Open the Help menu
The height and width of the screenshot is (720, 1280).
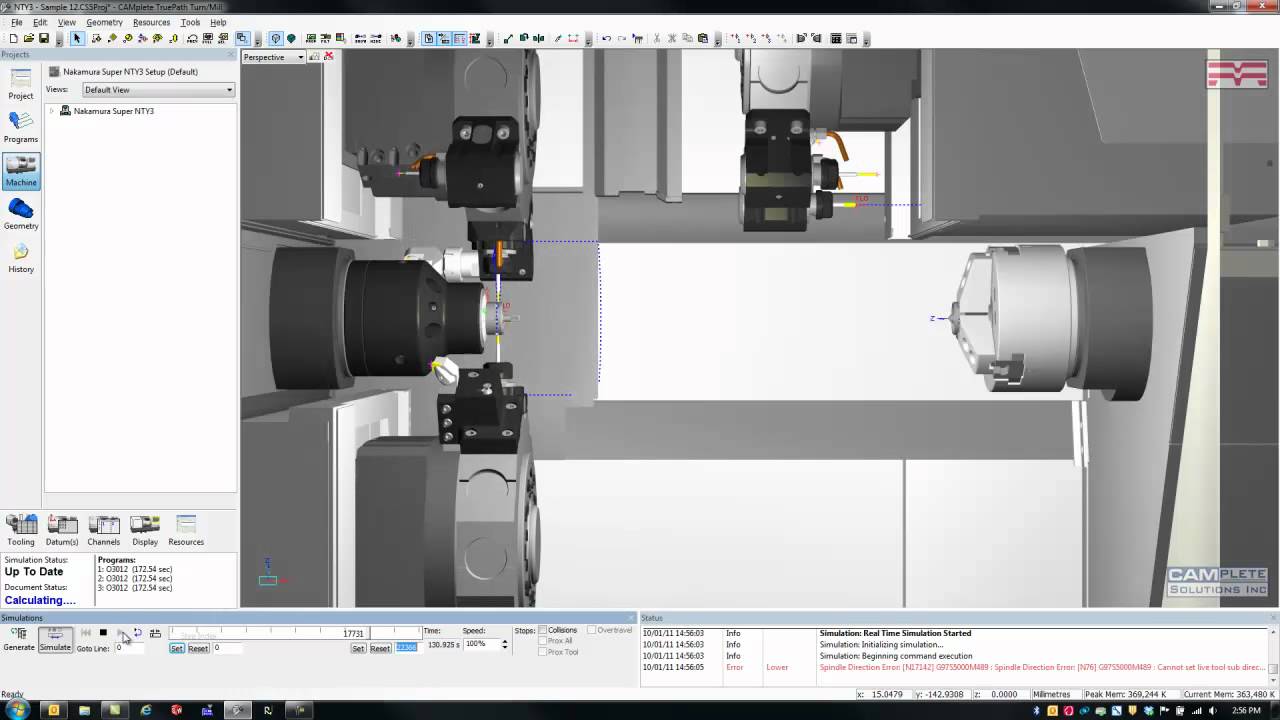tap(218, 22)
